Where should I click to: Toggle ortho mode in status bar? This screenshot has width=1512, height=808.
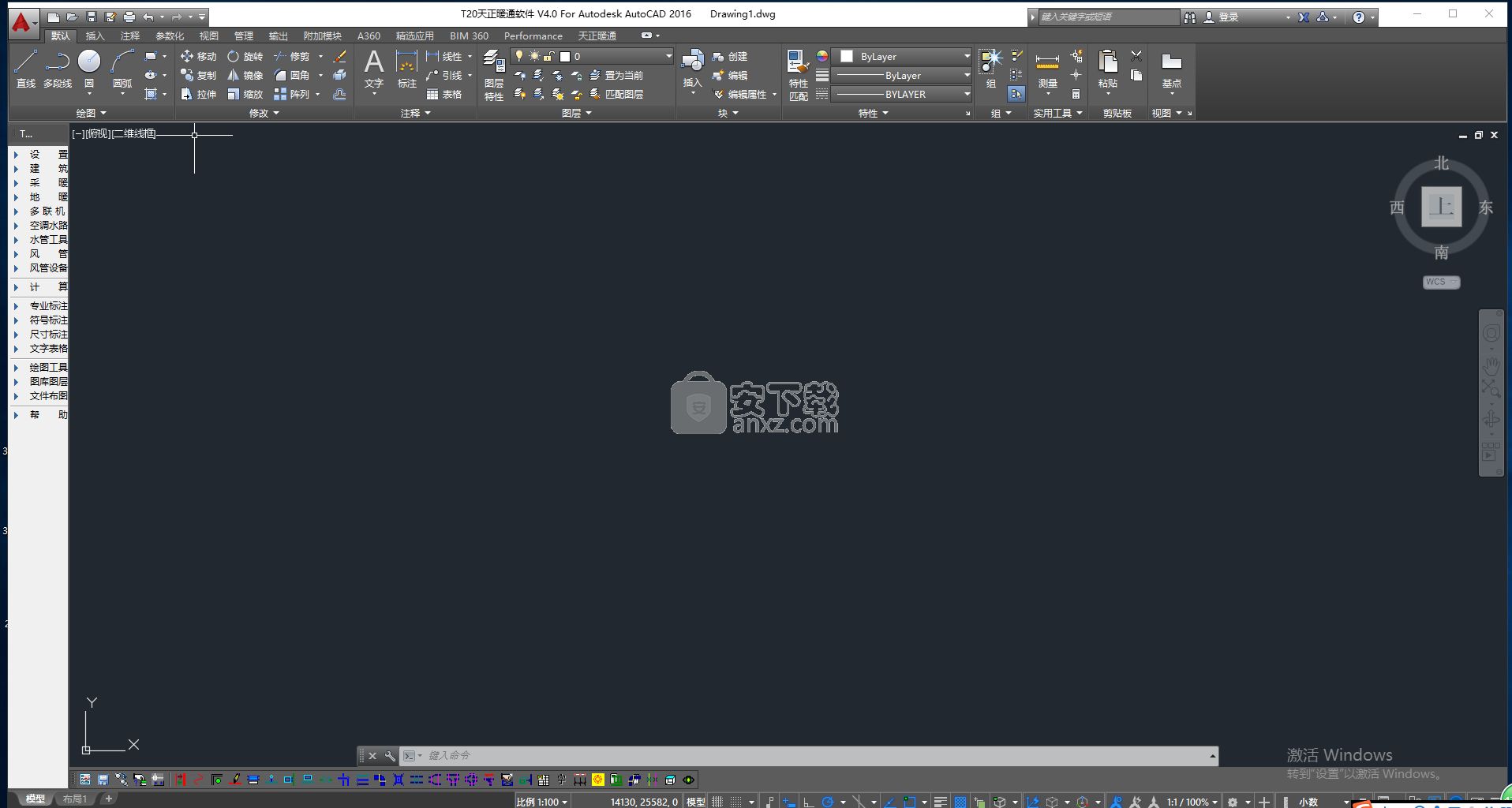pyautogui.click(x=808, y=802)
